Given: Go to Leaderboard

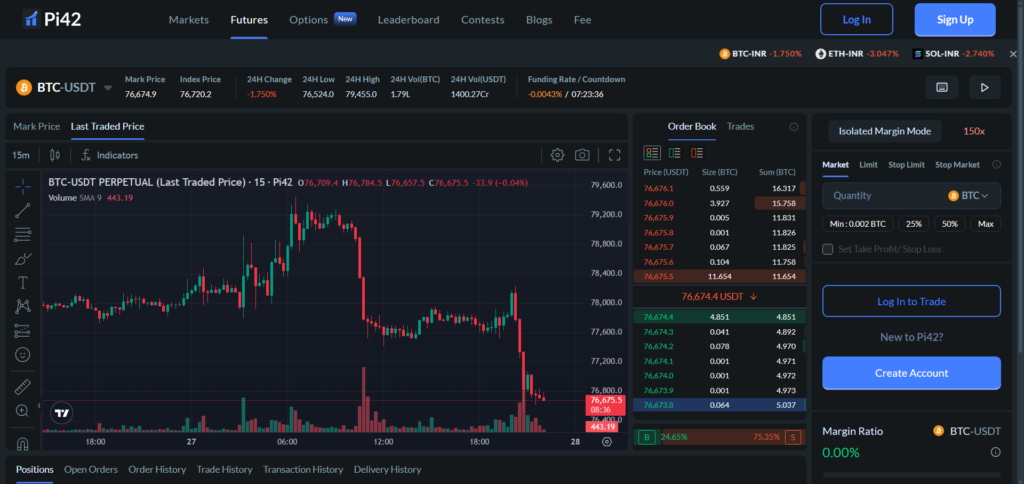Looking at the screenshot, I should (408, 20).
